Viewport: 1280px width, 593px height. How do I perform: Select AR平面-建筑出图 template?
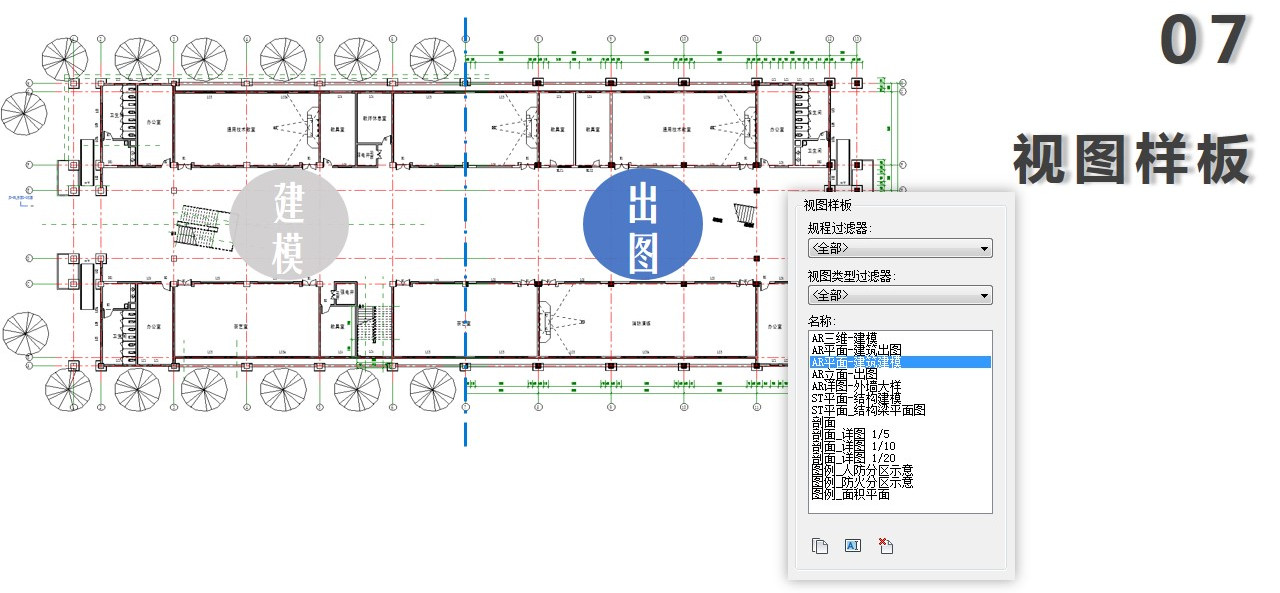[x=856, y=350]
